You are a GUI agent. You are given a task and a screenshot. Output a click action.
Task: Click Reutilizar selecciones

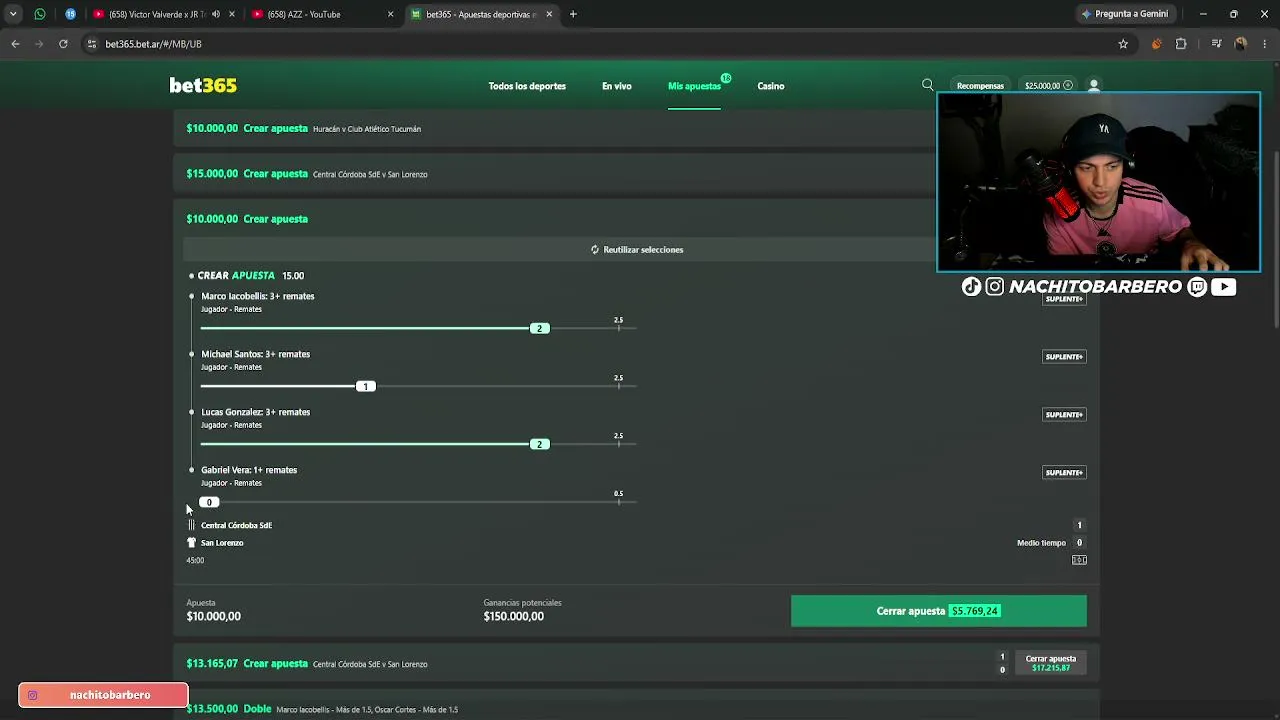coord(637,249)
